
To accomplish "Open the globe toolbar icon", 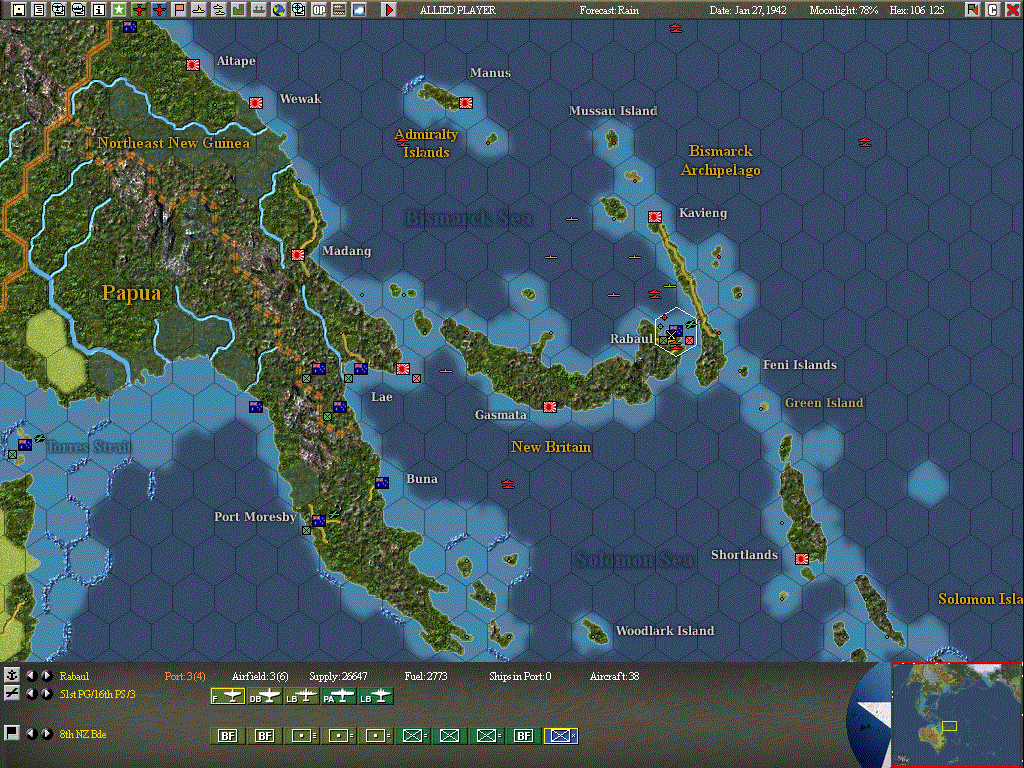I will click(x=279, y=10).
